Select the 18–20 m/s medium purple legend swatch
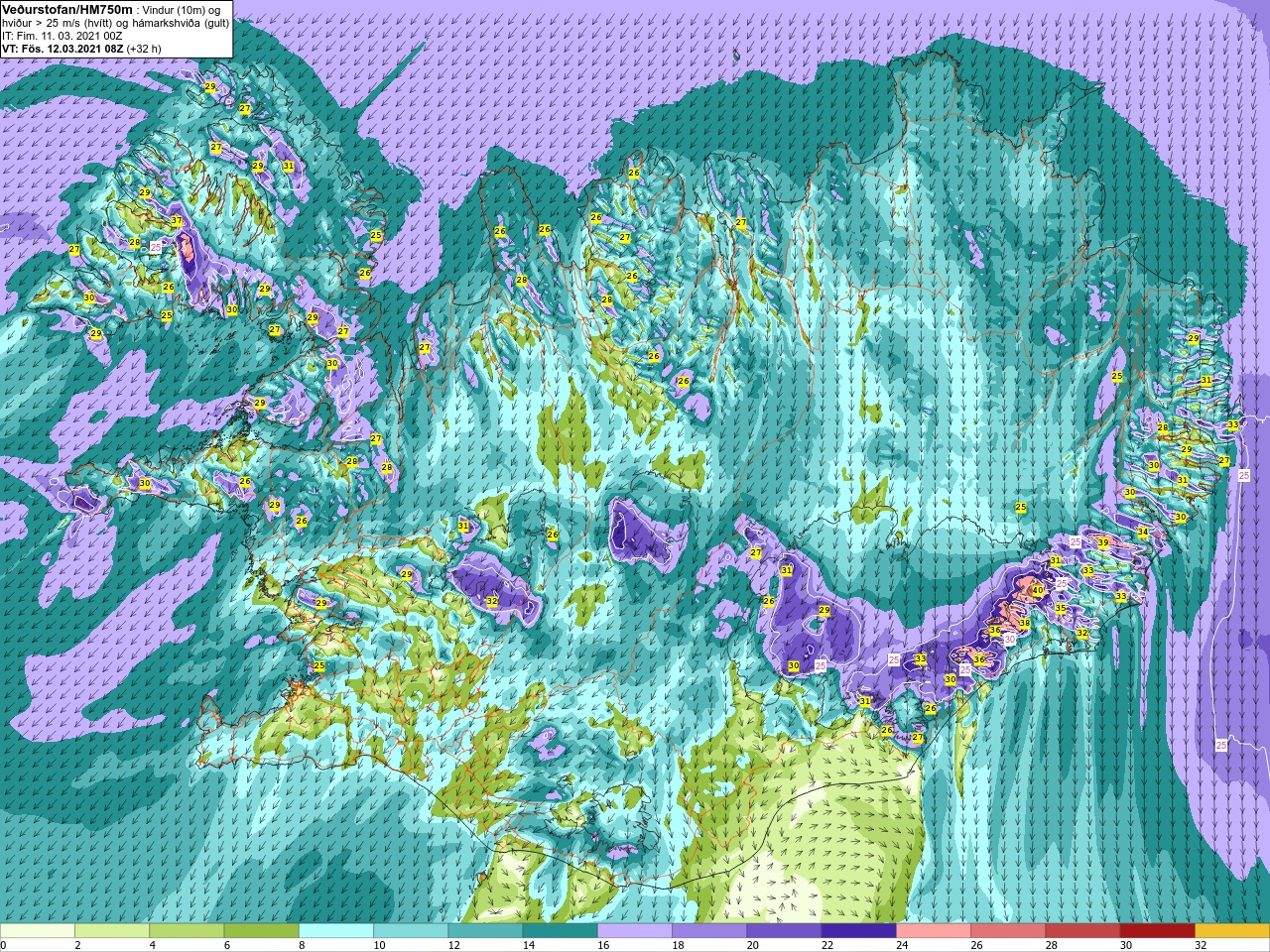 (x=709, y=931)
